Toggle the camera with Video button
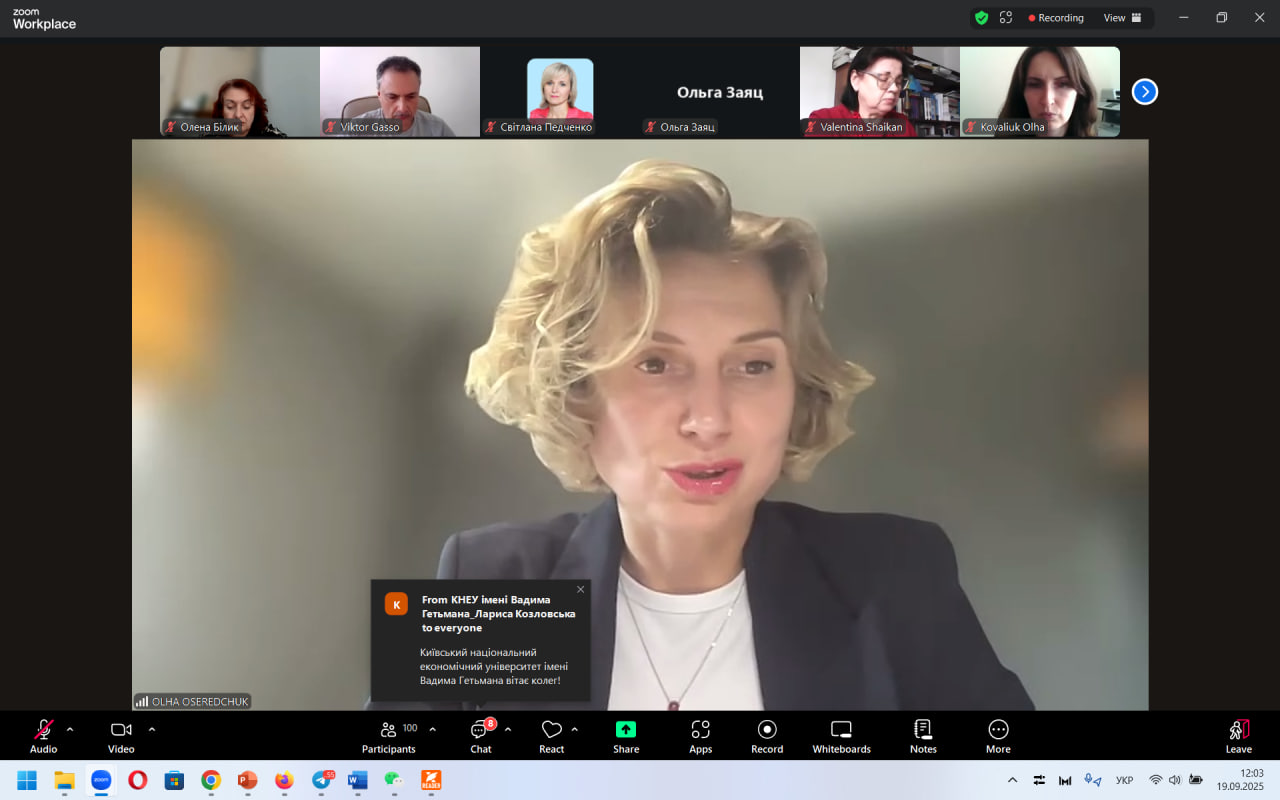1280x800 pixels. (121, 736)
